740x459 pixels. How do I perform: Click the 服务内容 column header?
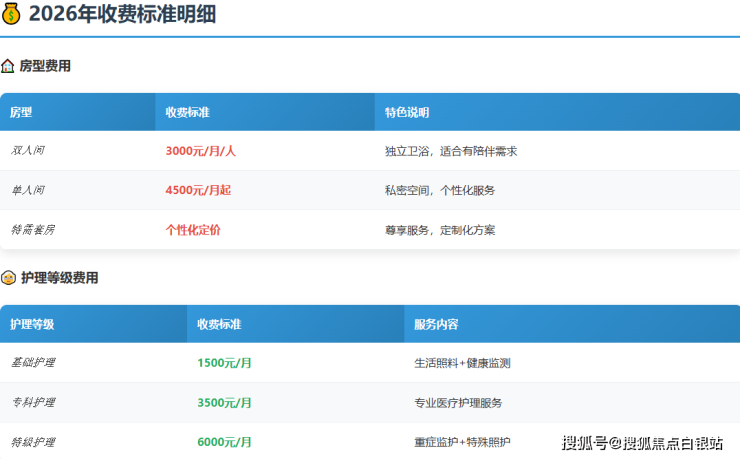tap(437, 324)
